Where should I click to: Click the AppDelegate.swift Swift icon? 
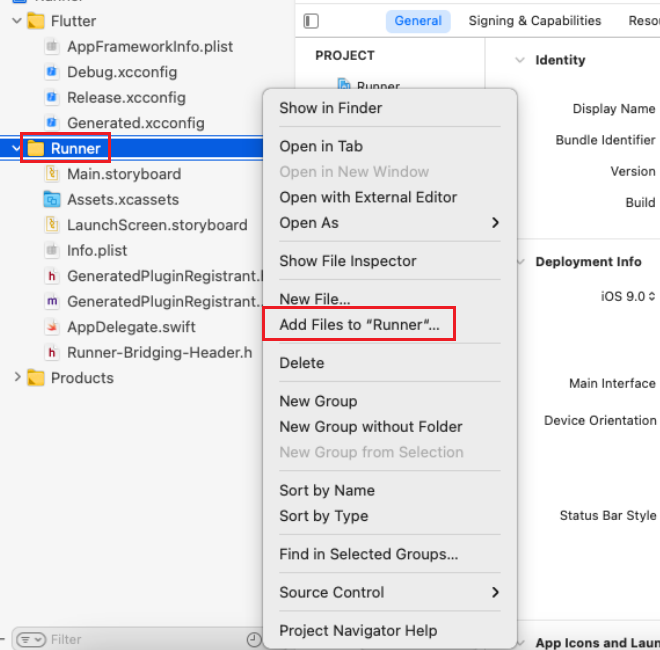tap(52, 327)
